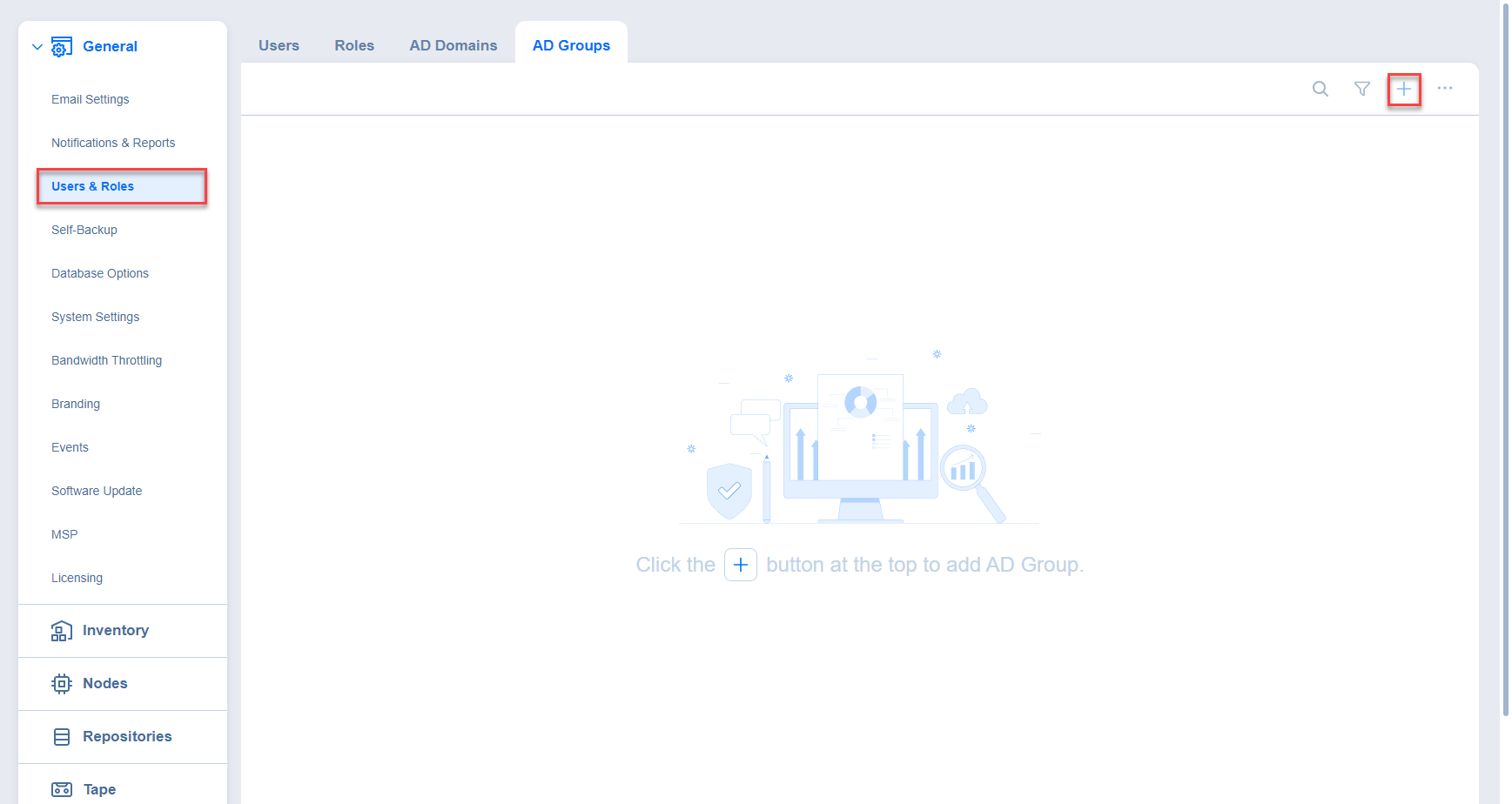
Task: Open the filter funnel icon
Action: click(1361, 89)
